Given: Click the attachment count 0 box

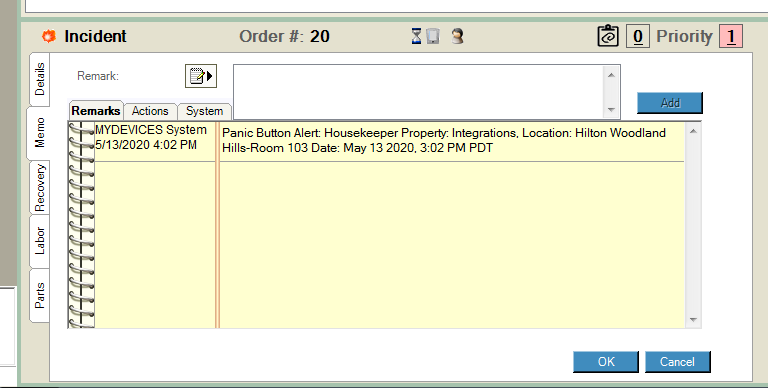Looking at the screenshot, I should 638,37.
